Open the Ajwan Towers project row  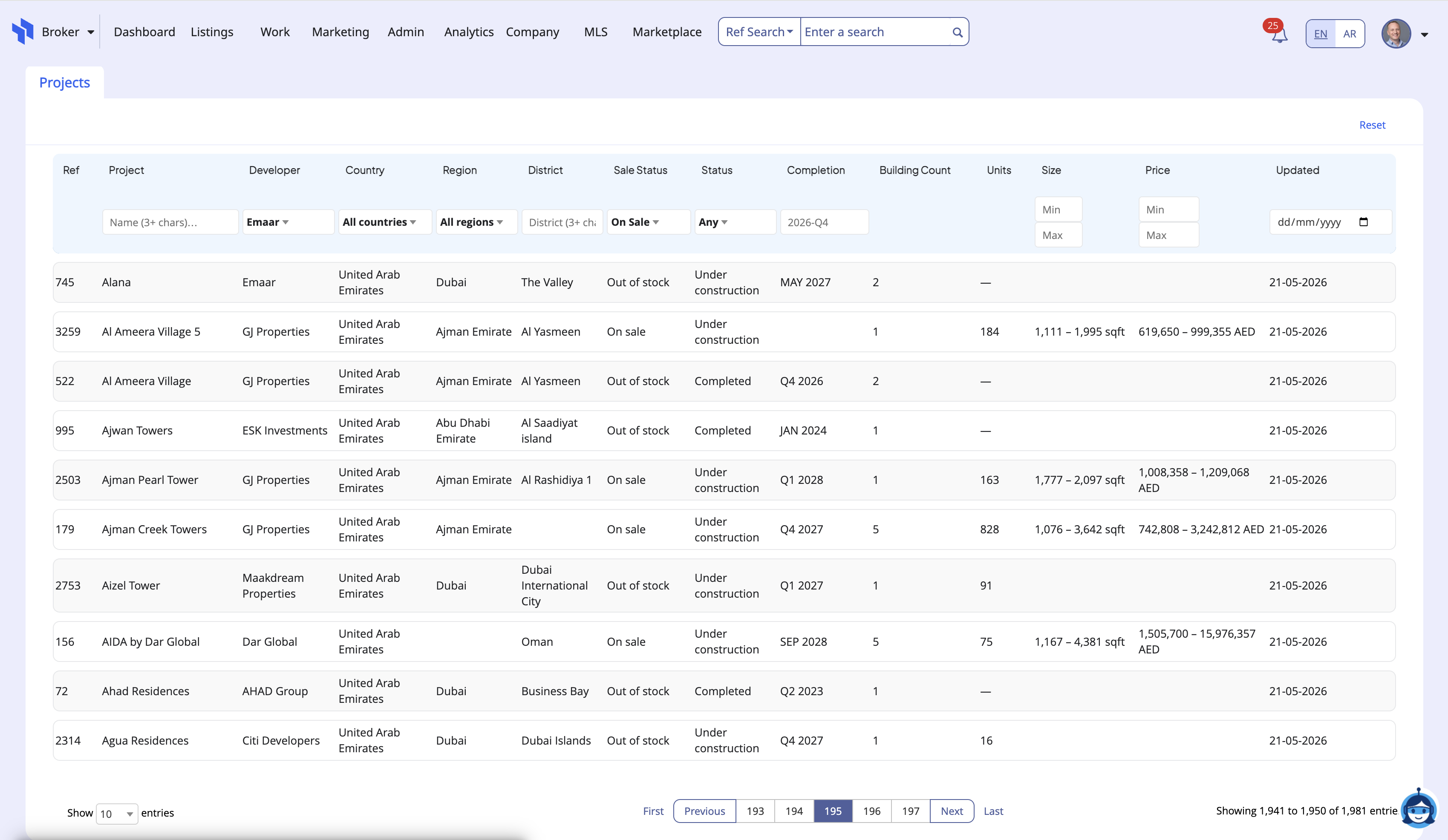click(x=724, y=431)
